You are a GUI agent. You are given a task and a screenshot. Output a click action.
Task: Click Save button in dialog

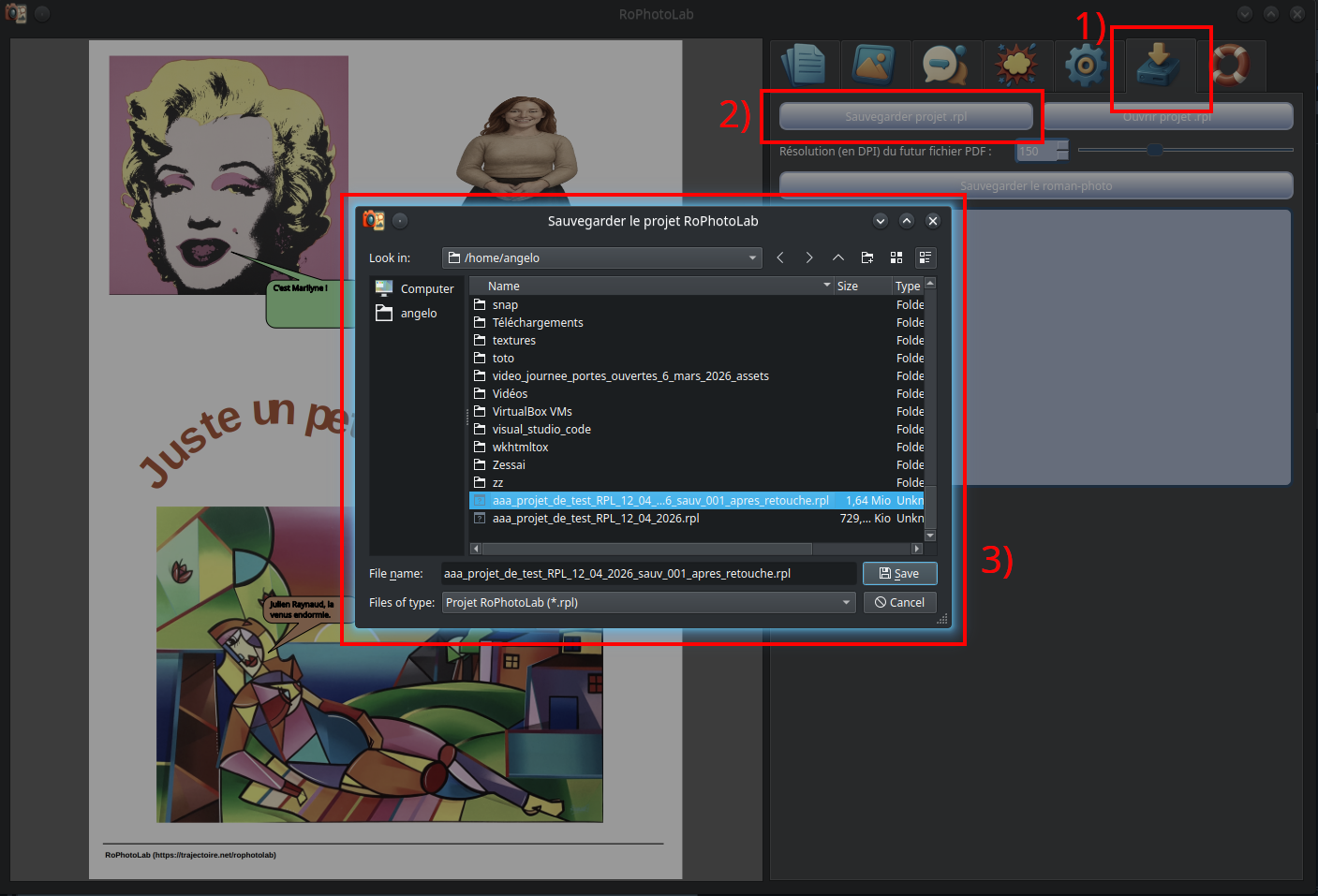pos(899,573)
